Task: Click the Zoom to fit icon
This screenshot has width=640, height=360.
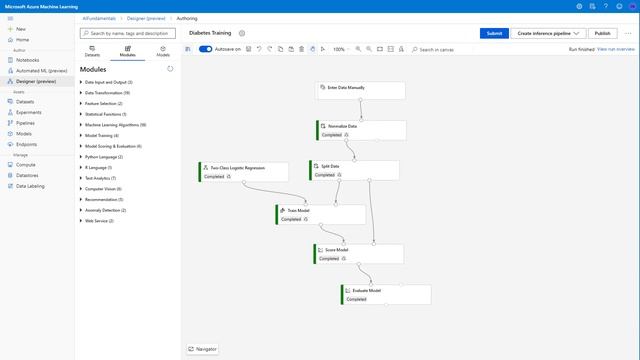Action: click(380, 49)
